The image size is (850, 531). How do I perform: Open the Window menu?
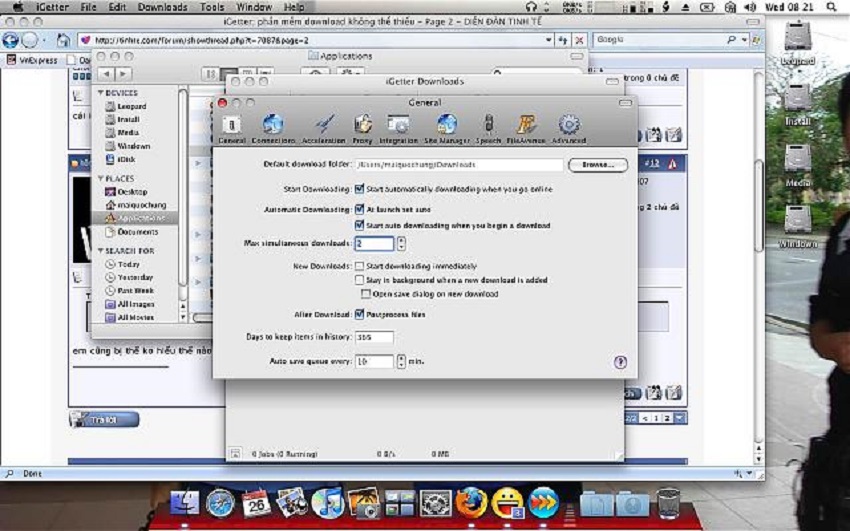254,7
